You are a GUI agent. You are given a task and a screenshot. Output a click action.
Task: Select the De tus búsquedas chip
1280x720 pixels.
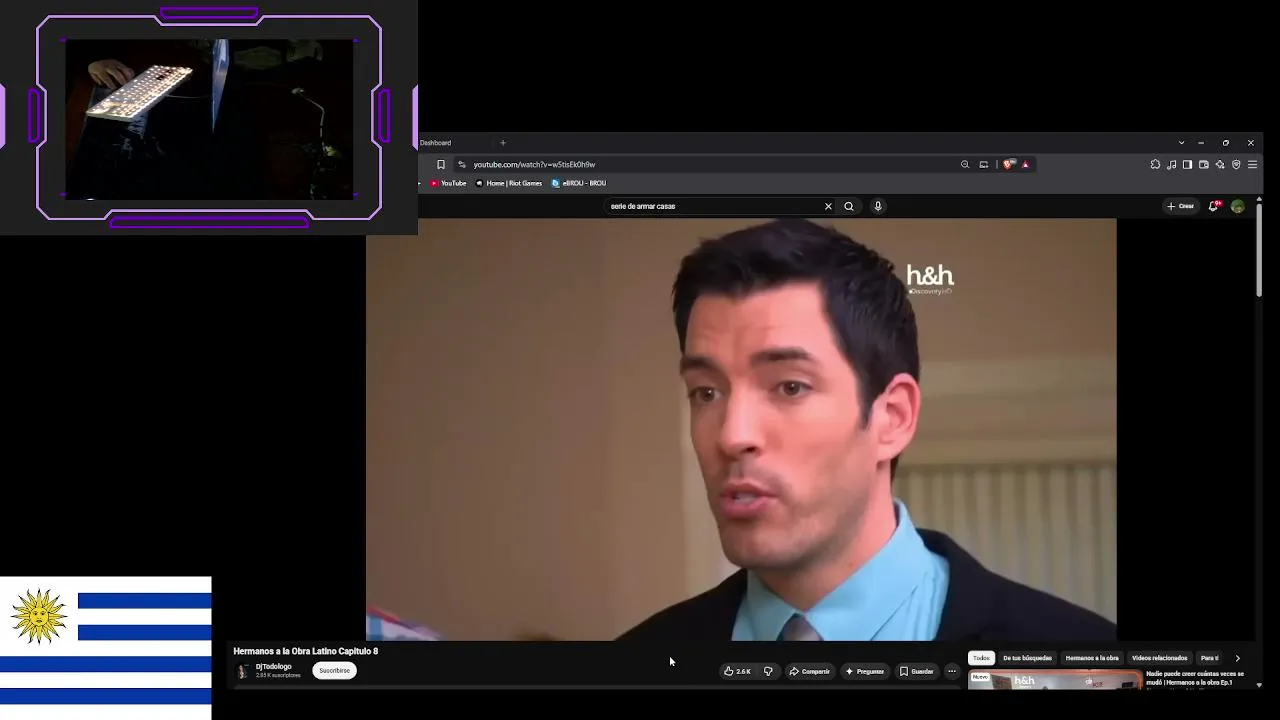click(x=1027, y=658)
